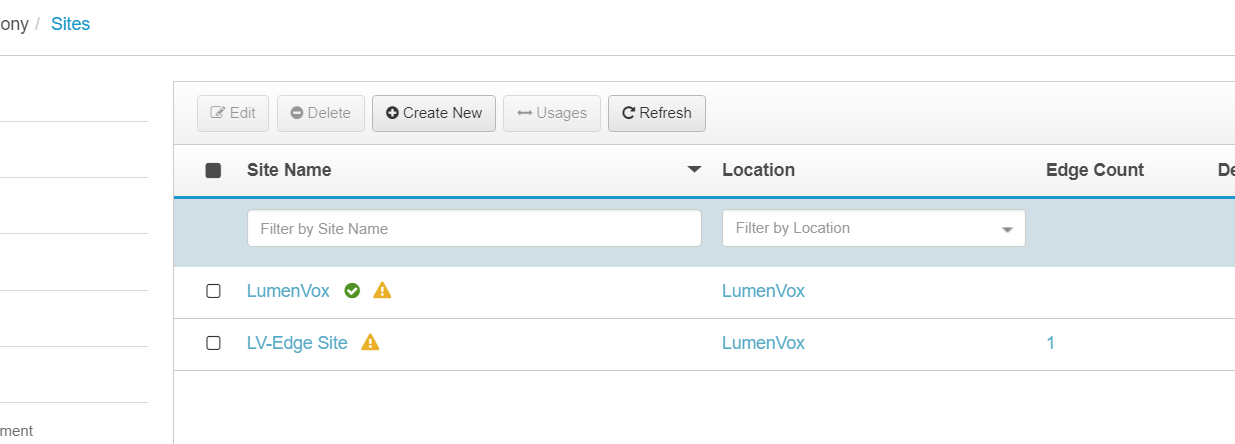Show Usages for selected site

pos(552,113)
